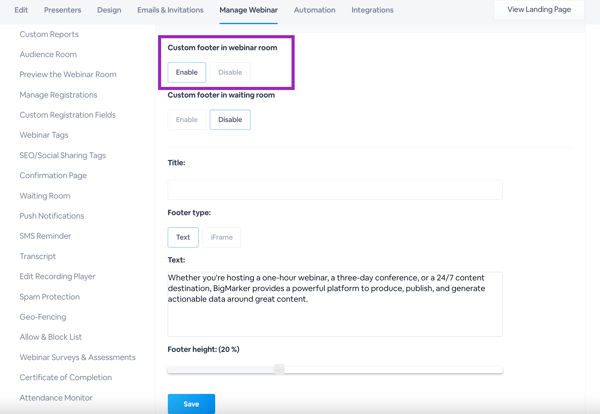Open the Emails & Invitations tab

170,10
